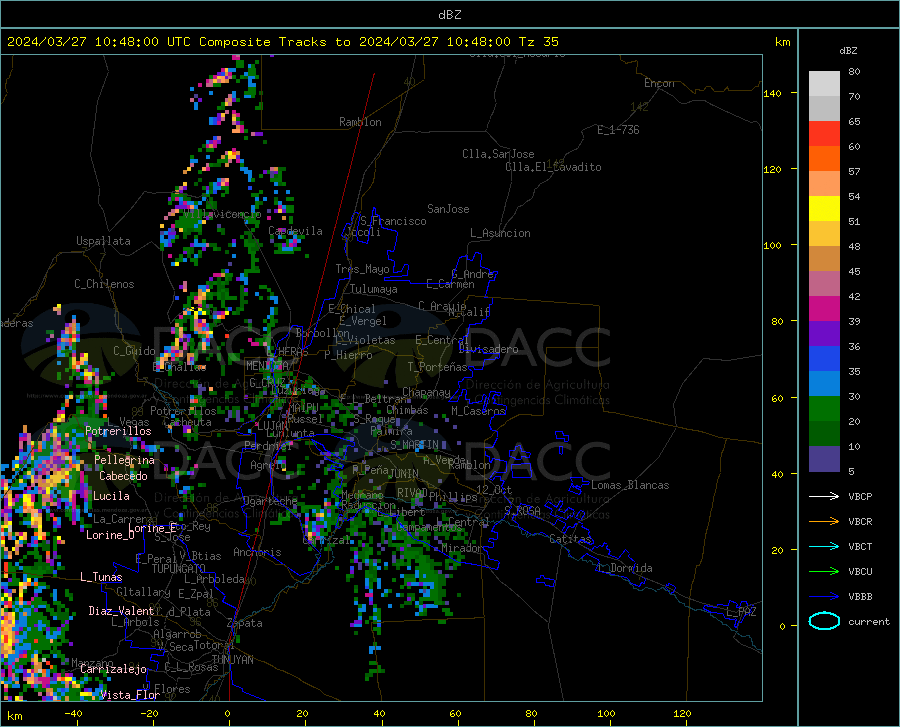Click the 'Clla.SanJose' map label
The width and height of the screenshot is (900, 727).
498,154
